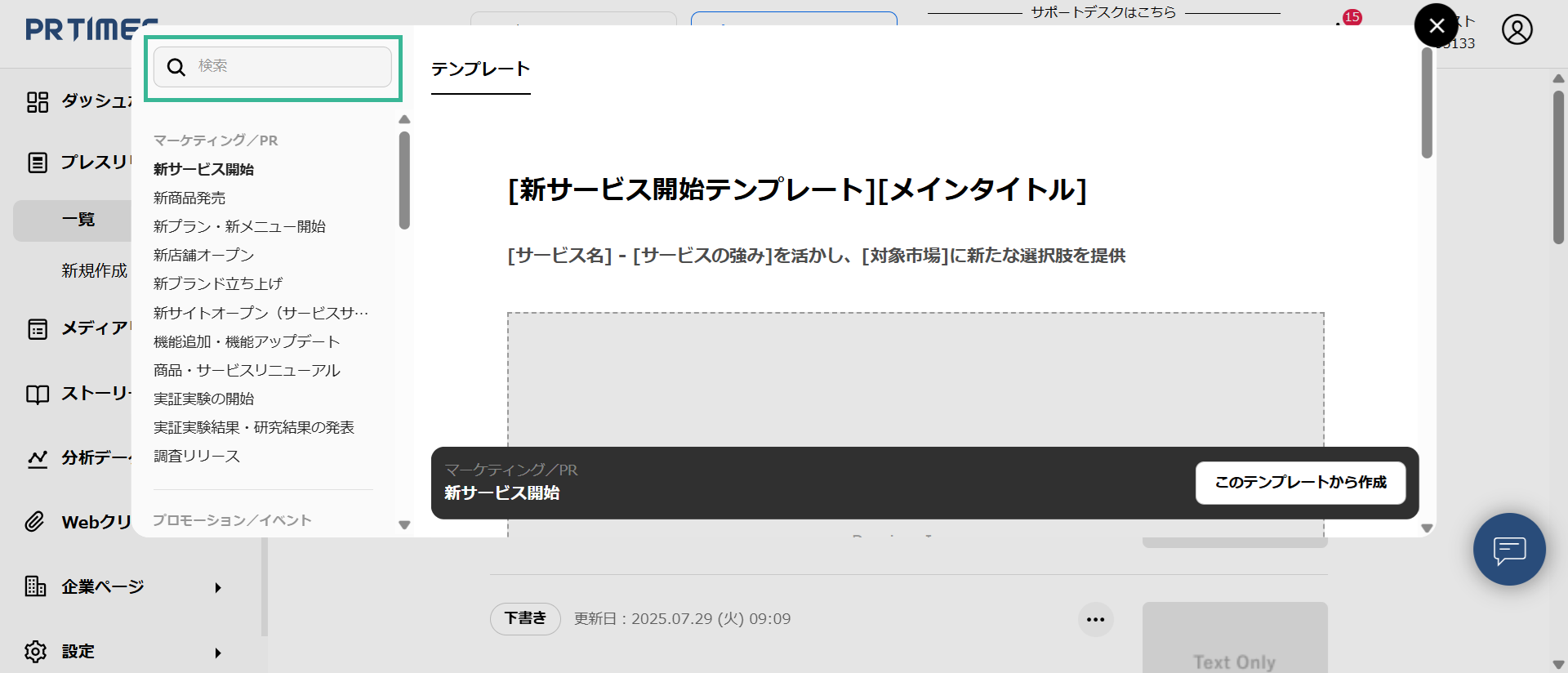Open the chat support bubble
Viewport: 1568px width, 673px height.
pos(1509,549)
